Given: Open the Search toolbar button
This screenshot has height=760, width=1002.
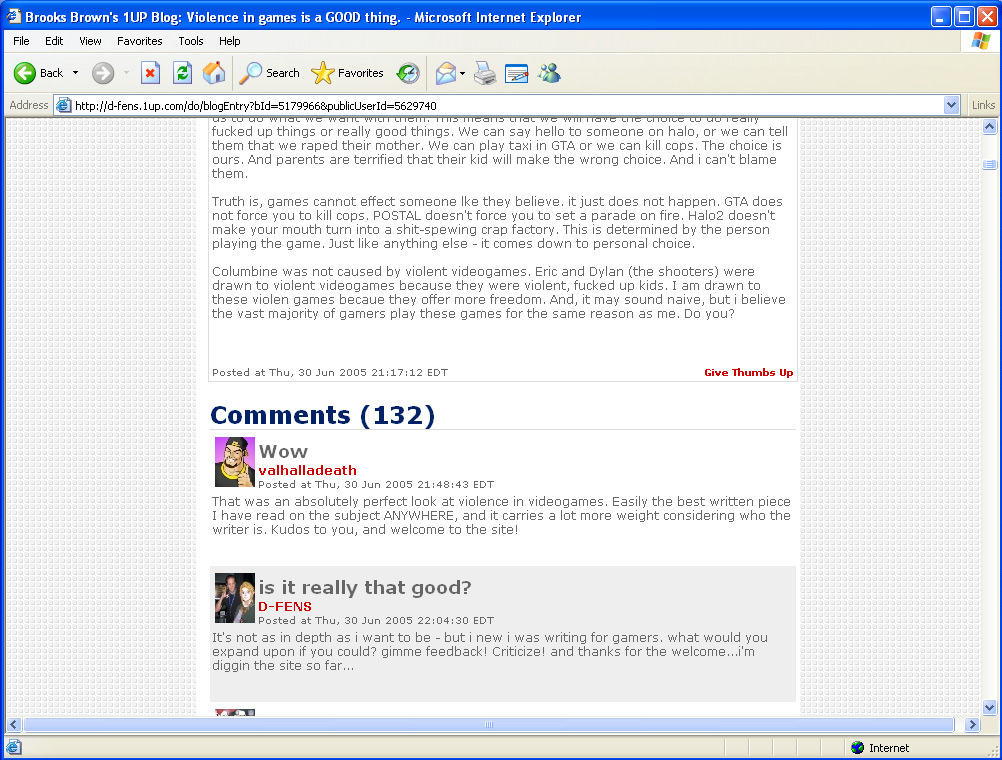Looking at the screenshot, I should [270, 73].
